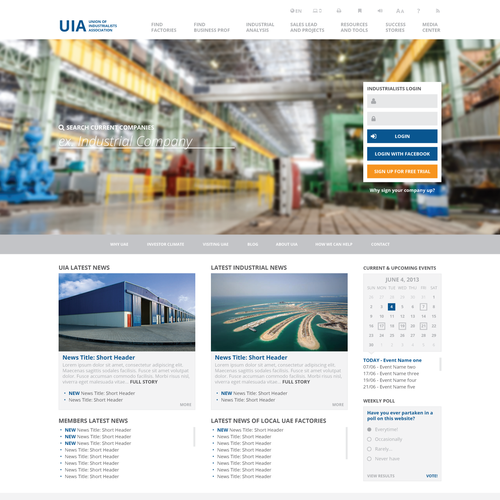Click the bookmark page icon
The image size is (500, 500).
coord(360,11)
